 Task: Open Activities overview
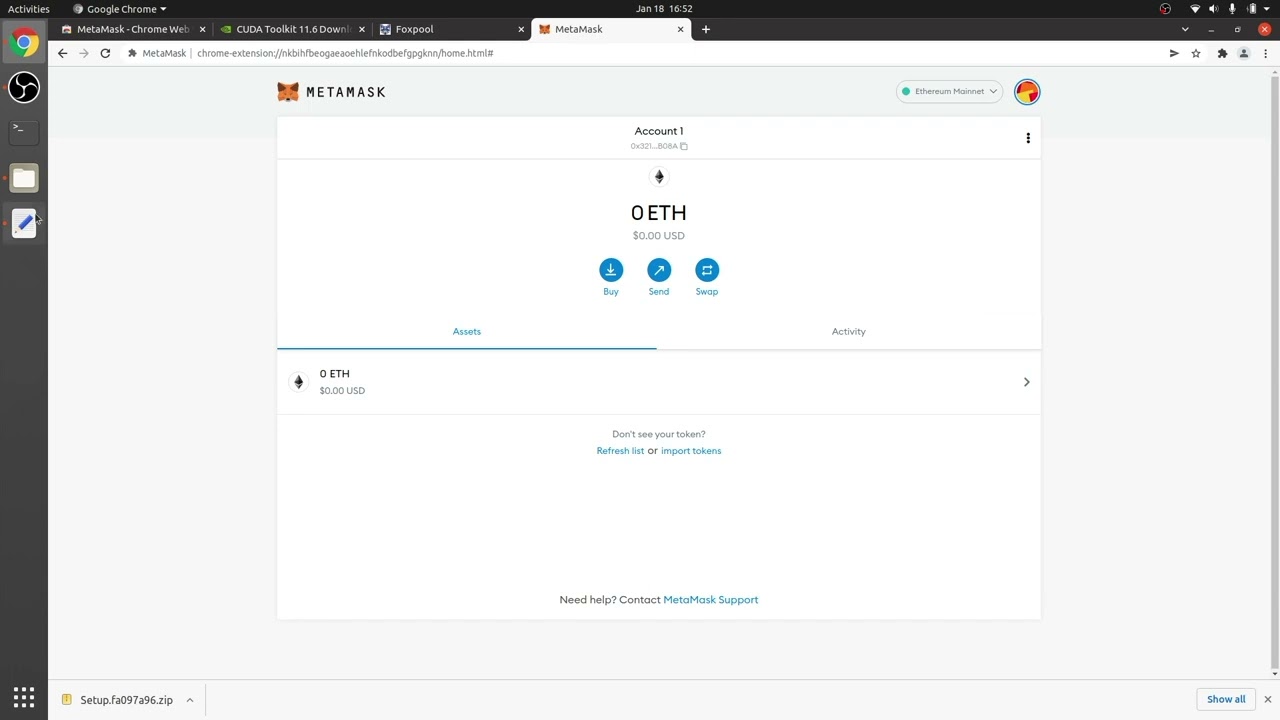(29, 9)
